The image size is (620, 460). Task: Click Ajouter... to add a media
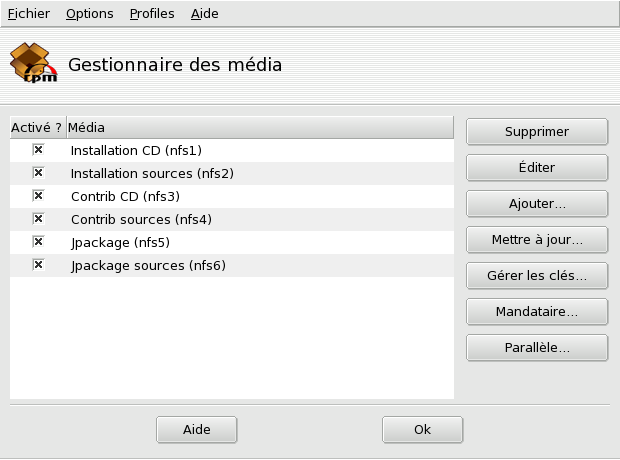click(x=537, y=204)
